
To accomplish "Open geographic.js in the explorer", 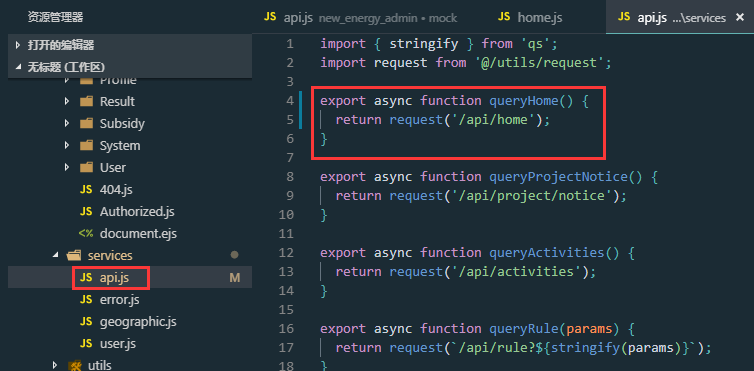I will 138,322.
